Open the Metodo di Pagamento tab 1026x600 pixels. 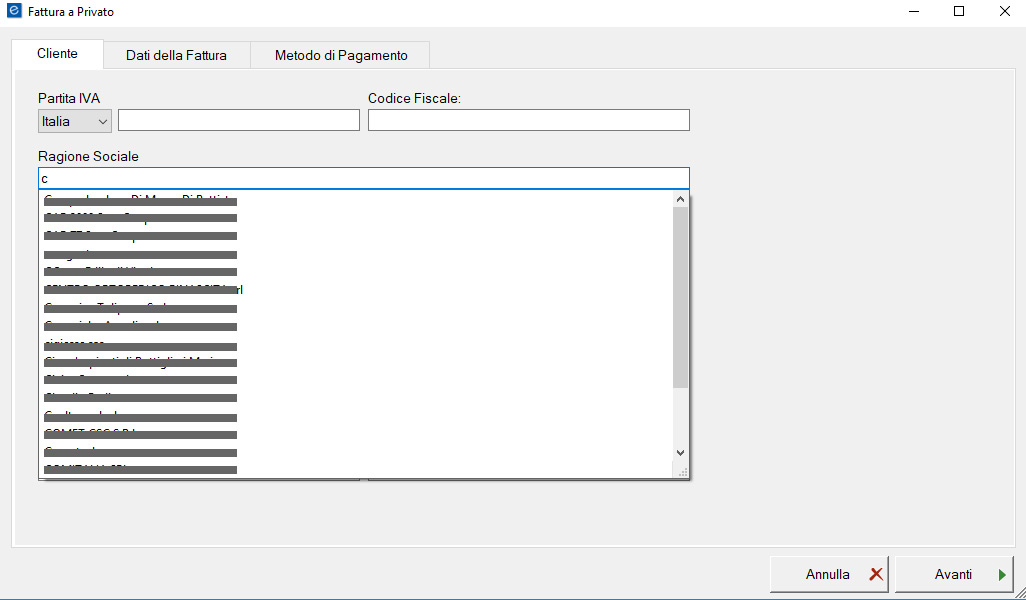coord(341,56)
